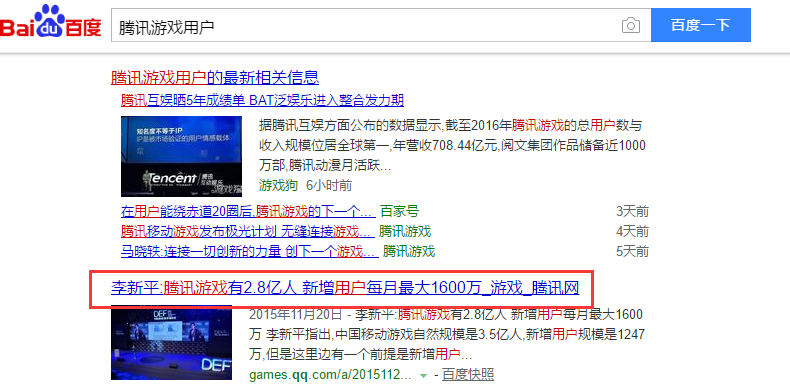Click the games.qq.com green URL
The width and height of the screenshot is (790, 392).
pyautogui.click(x=331, y=375)
